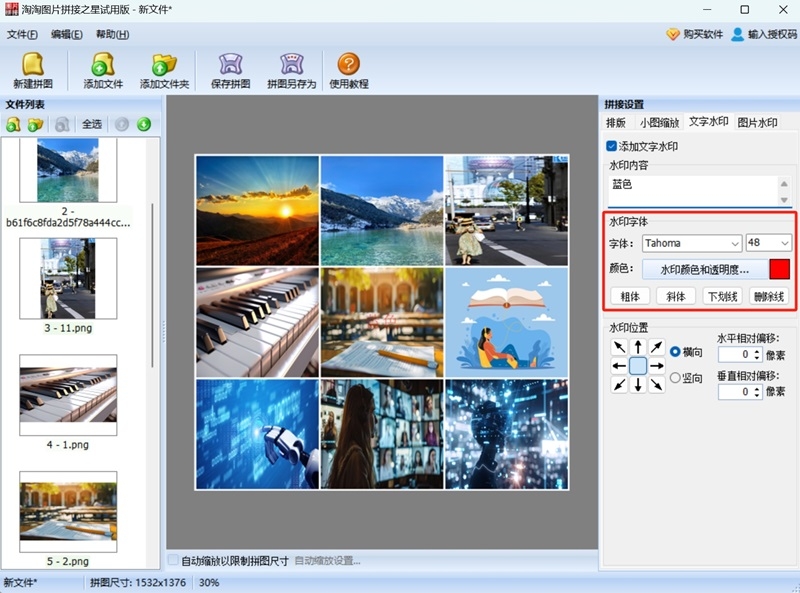Set watermark position to top-right arrow
Screen dimensions: 800x593
point(657,347)
